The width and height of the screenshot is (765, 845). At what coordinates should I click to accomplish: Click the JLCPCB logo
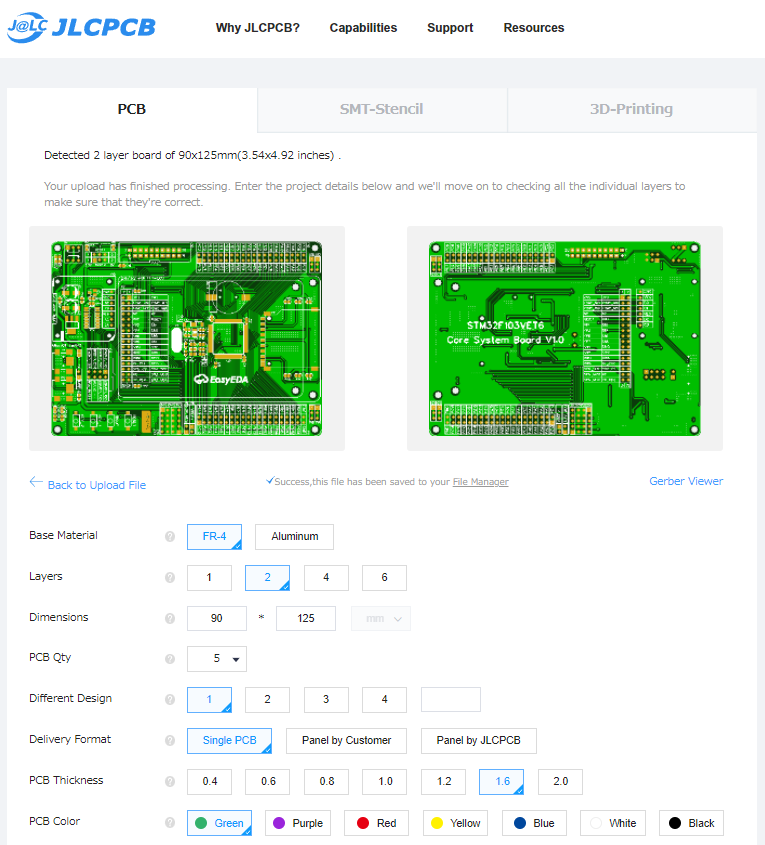click(x=81, y=27)
